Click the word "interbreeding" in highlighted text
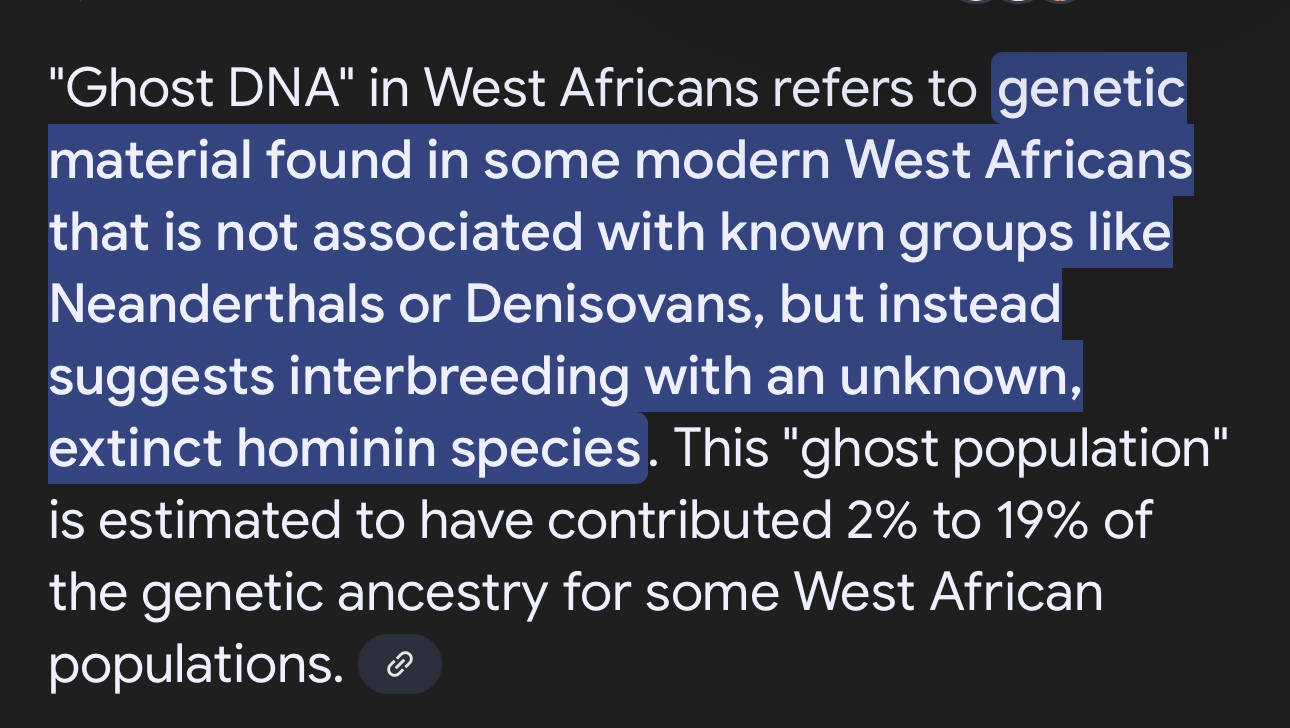The width and height of the screenshot is (1290, 728). click(459, 377)
